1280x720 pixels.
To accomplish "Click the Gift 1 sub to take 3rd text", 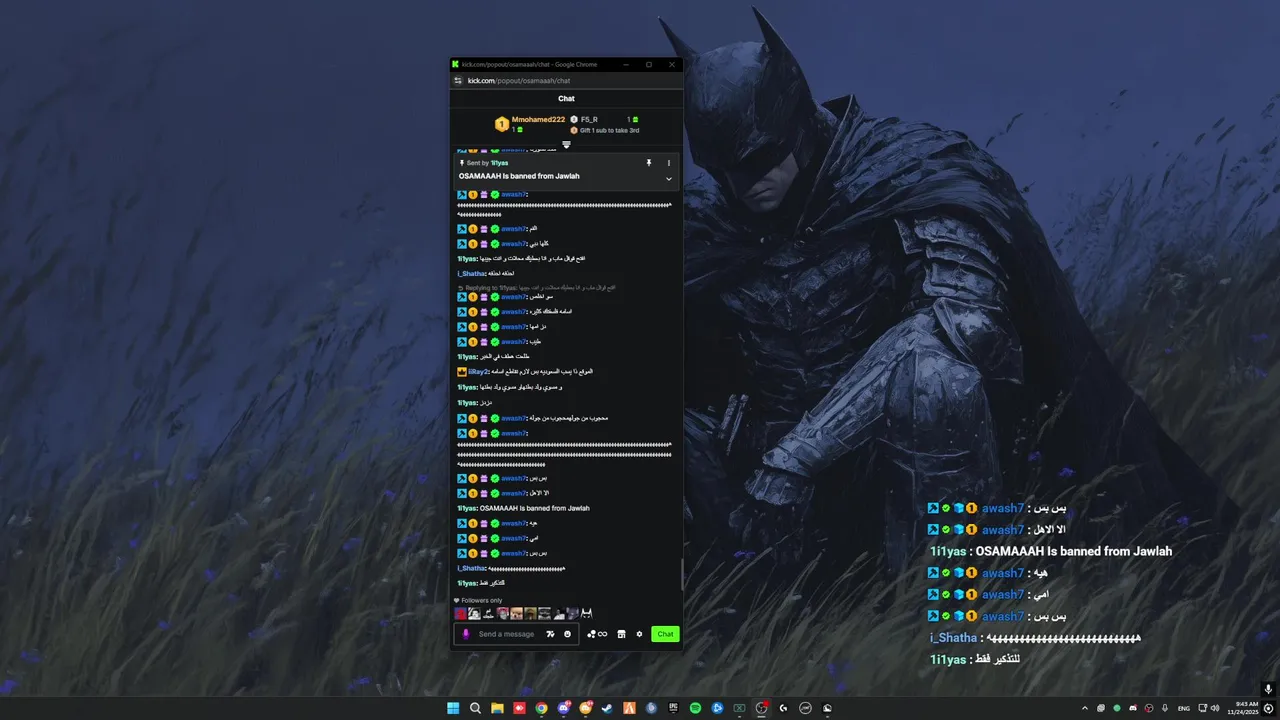I will click(609, 130).
